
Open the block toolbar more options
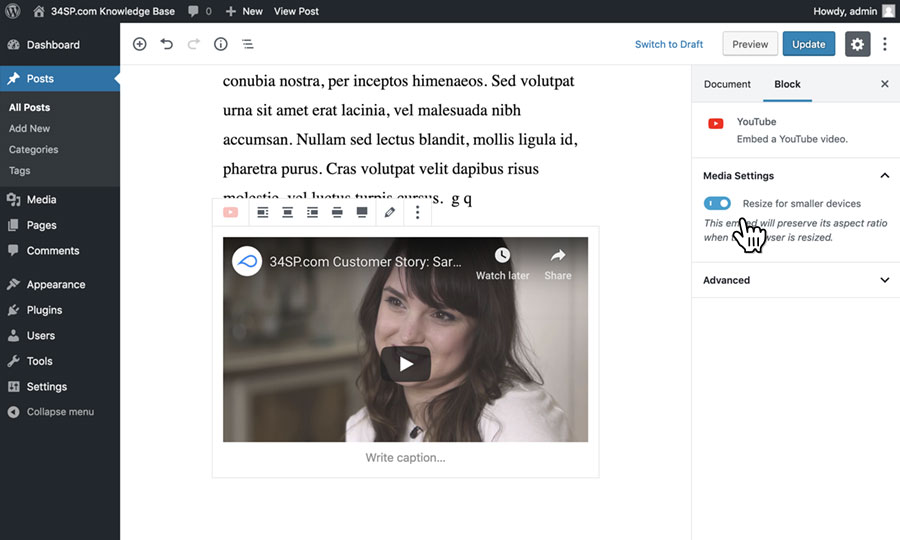click(x=417, y=212)
